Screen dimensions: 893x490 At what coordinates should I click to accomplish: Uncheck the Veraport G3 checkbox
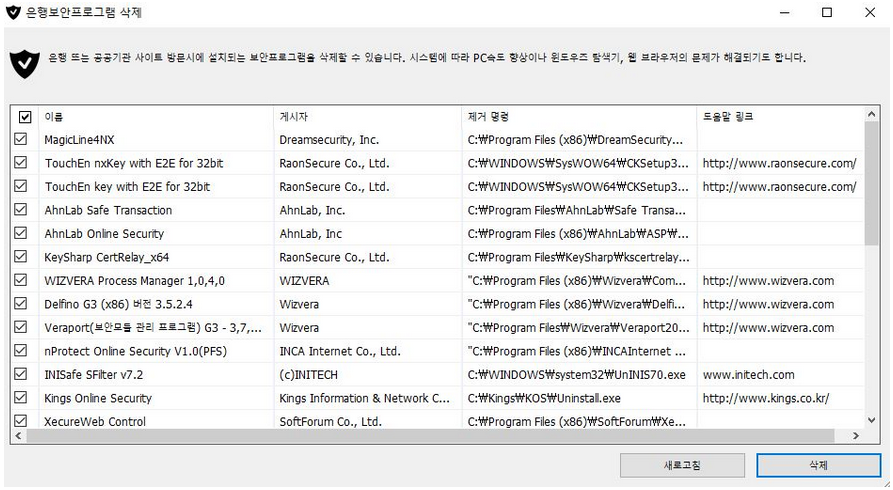[x=21, y=327]
